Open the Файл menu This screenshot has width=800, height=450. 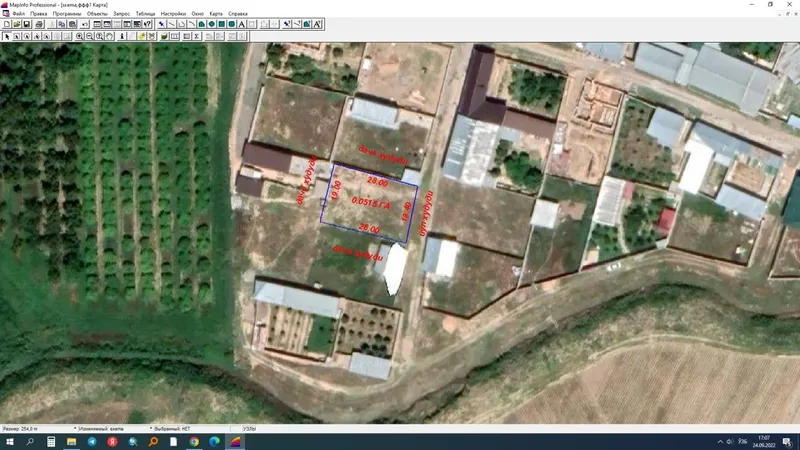point(18,14)
